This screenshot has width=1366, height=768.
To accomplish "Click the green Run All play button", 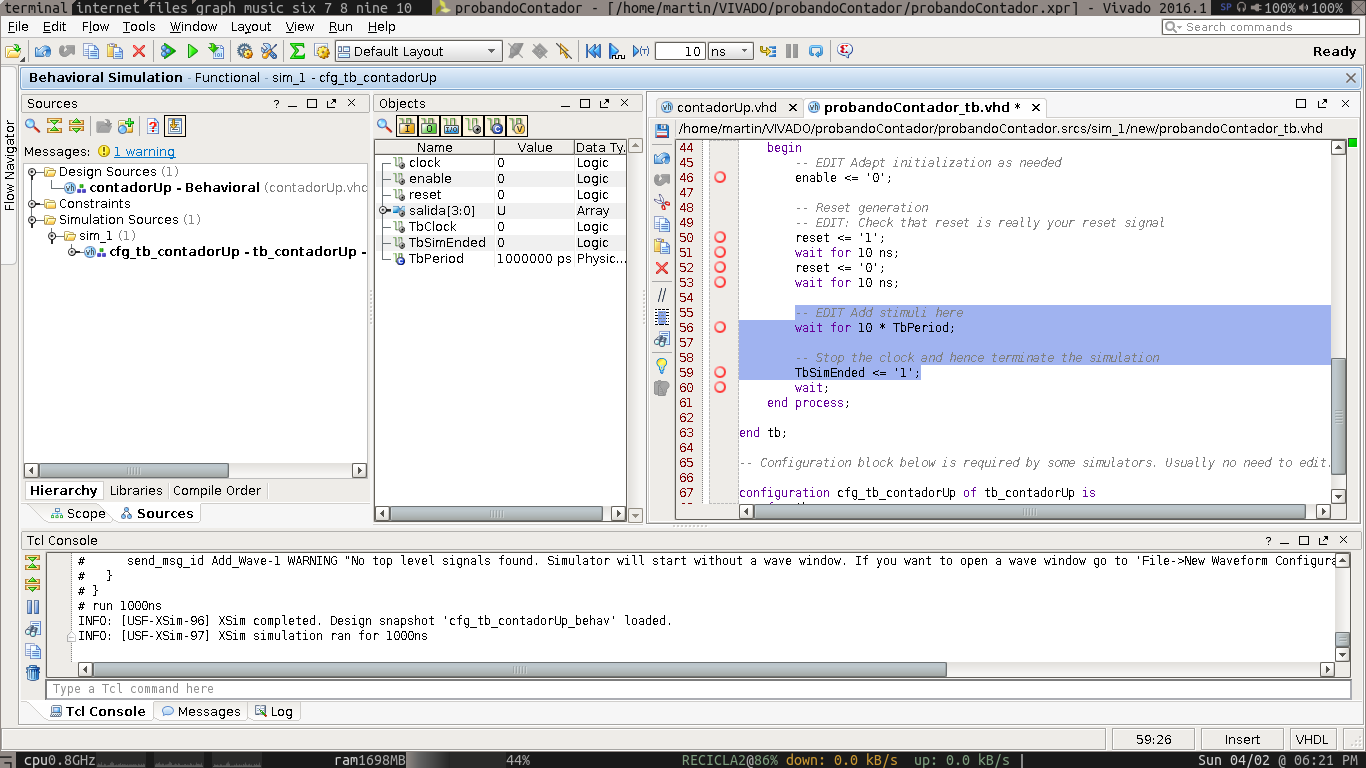I will click(193, 51).
